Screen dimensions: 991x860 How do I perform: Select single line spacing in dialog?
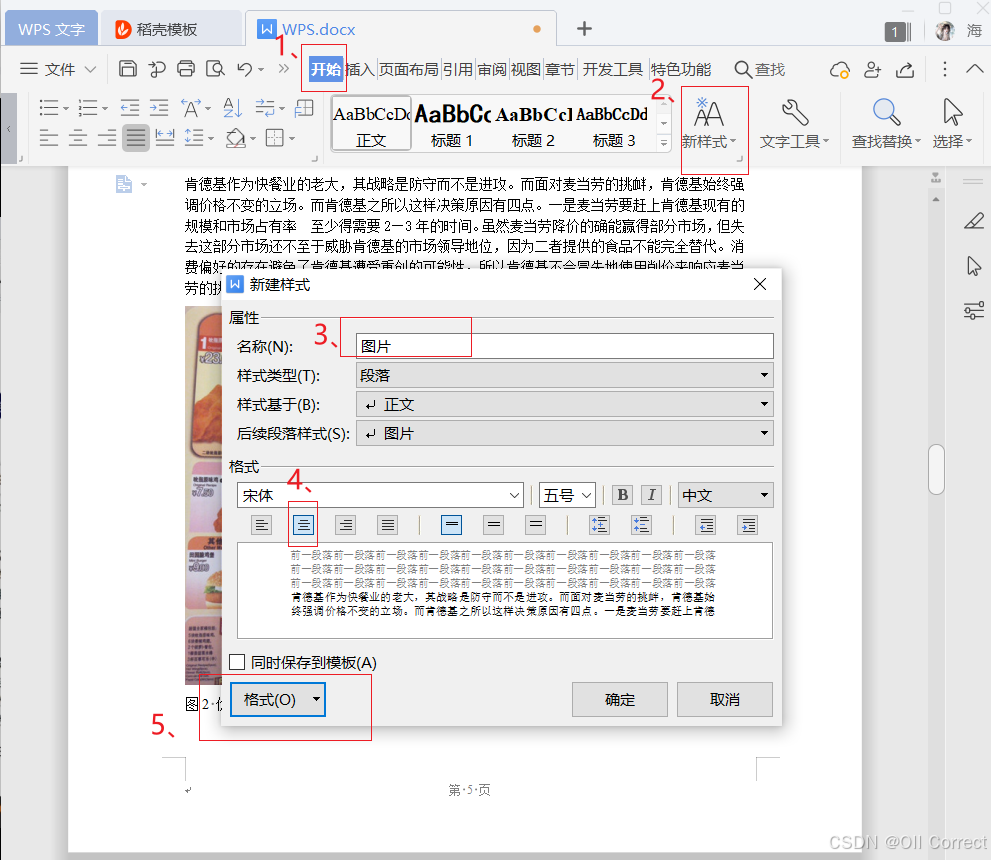451,524
